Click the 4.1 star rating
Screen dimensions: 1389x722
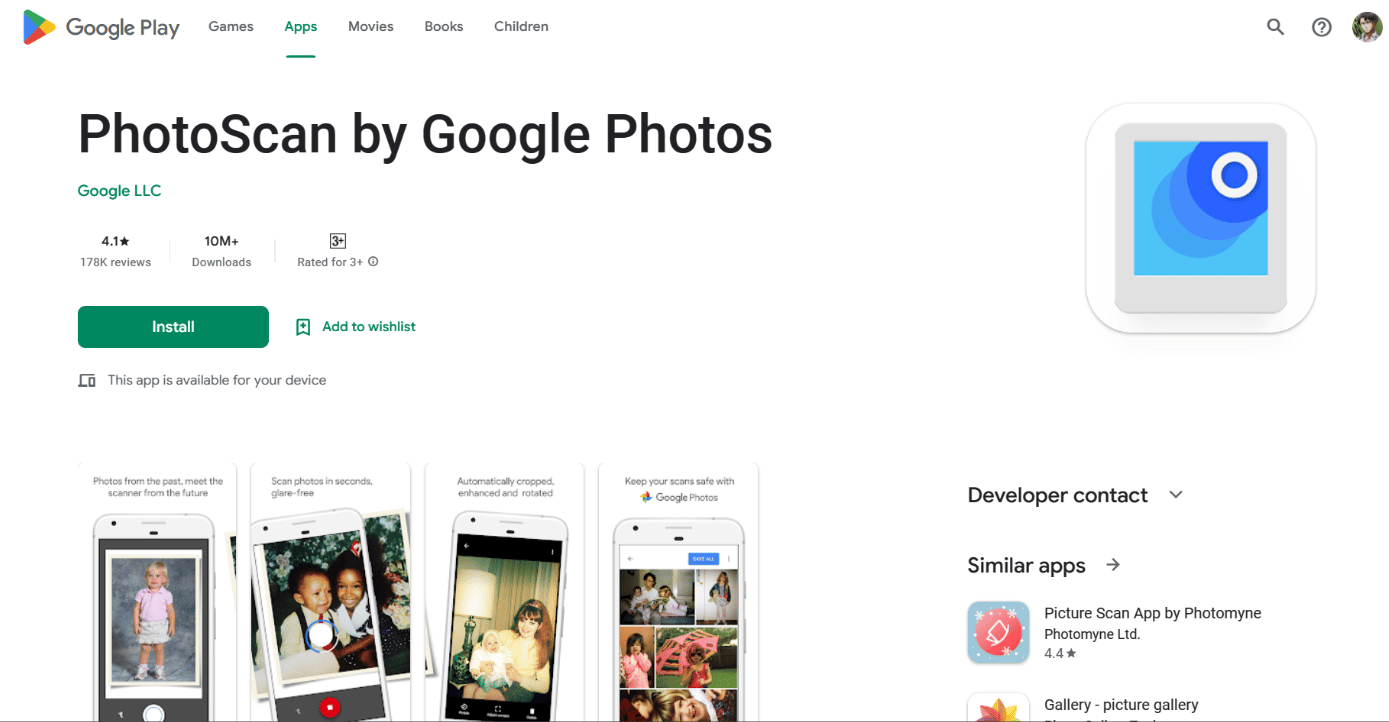116,241
